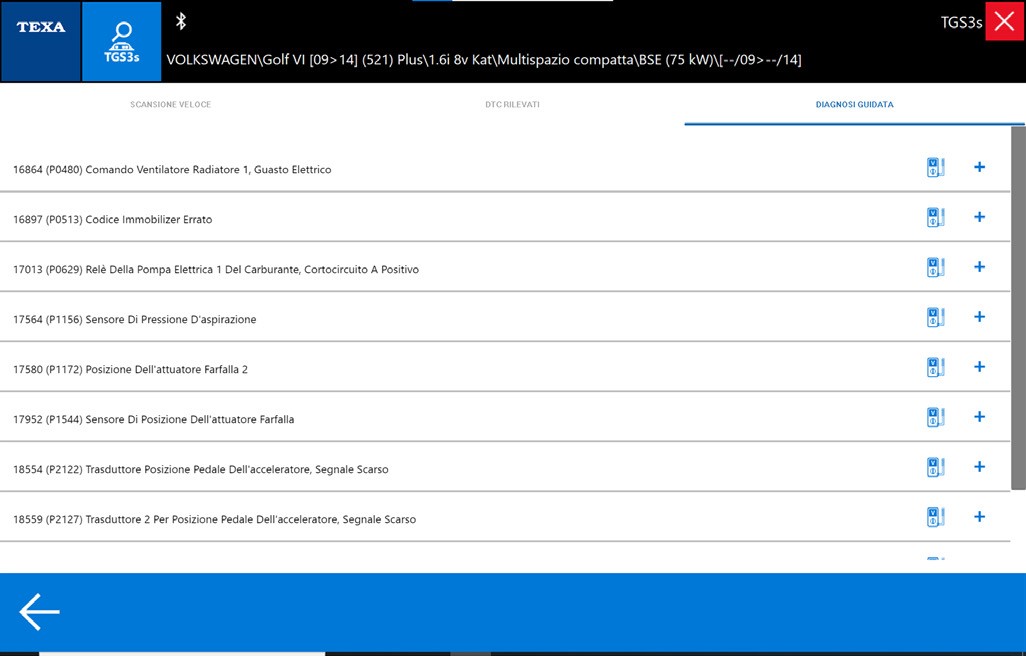1026x656 pixels.
Task: Click the vertical scrollbar thumb
Action: 1018,308
